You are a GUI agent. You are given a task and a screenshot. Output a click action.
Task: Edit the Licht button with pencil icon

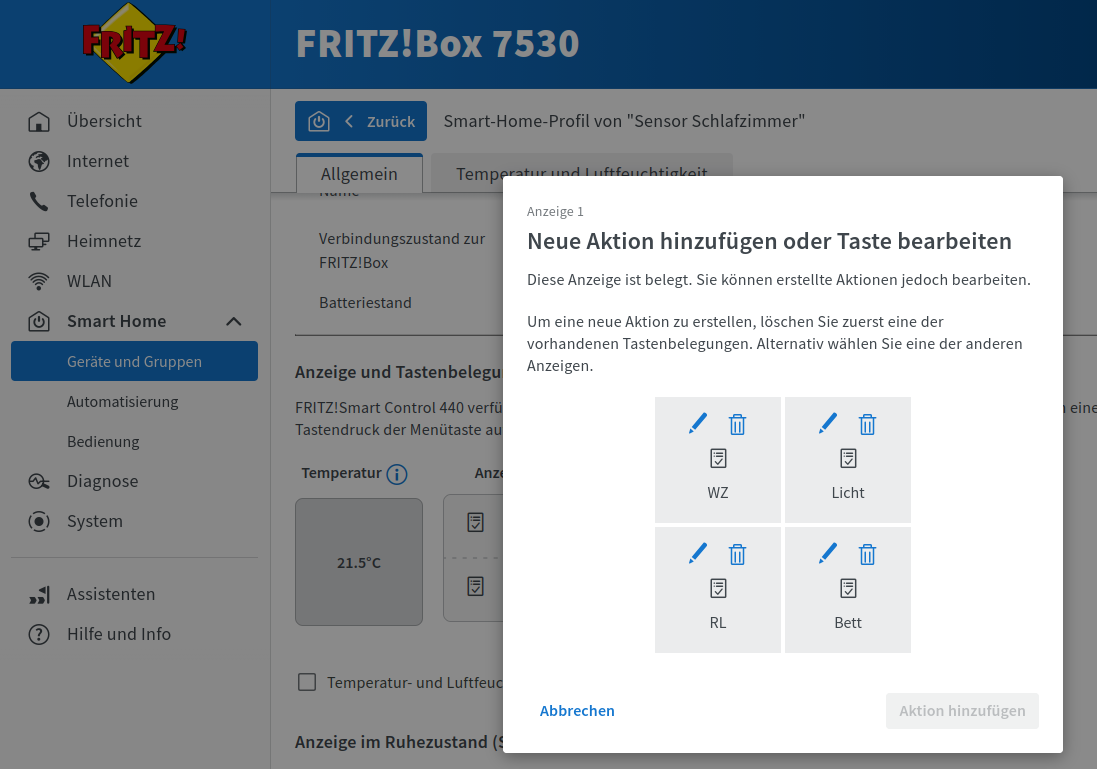[828, 423]
